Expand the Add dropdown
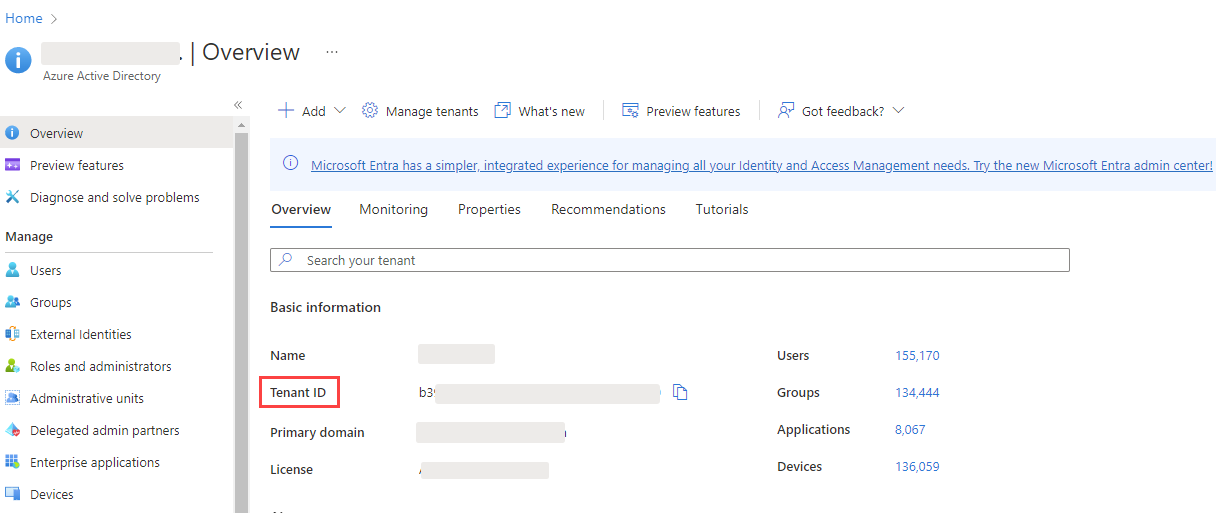 coord(339,111)
